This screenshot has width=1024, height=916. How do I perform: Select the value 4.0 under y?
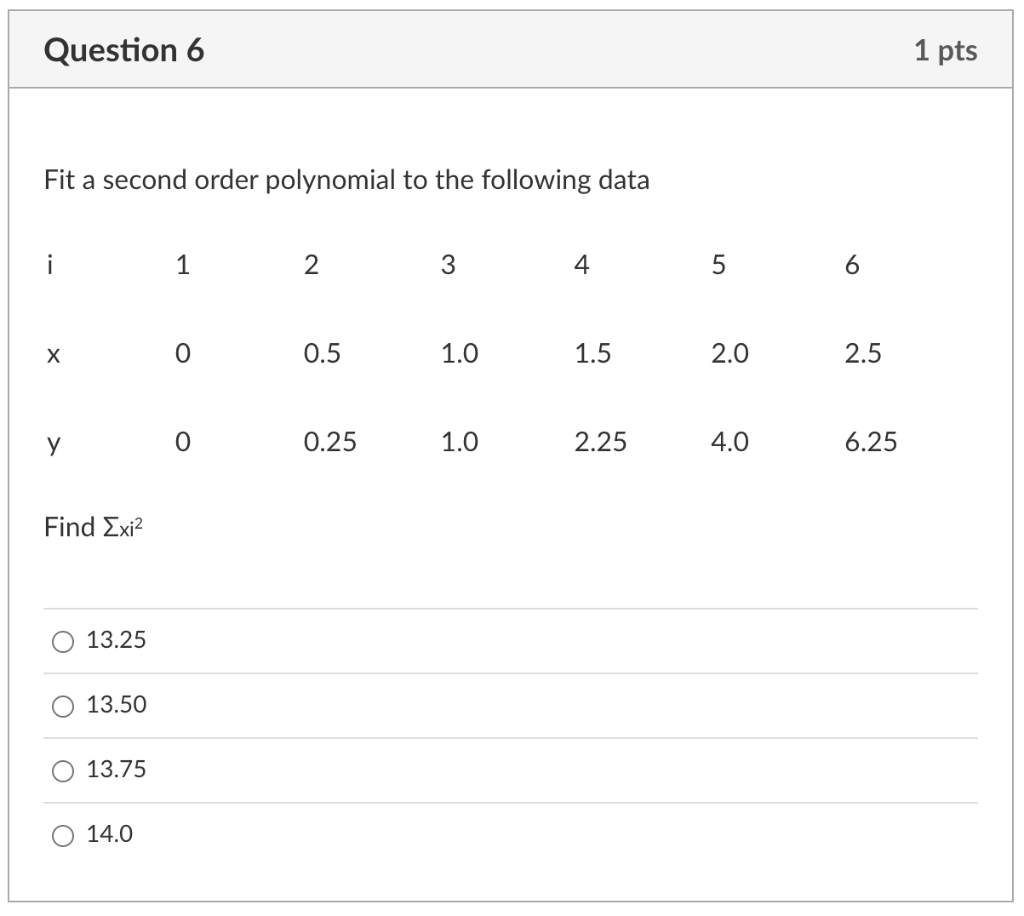click(x=727, y=441)
